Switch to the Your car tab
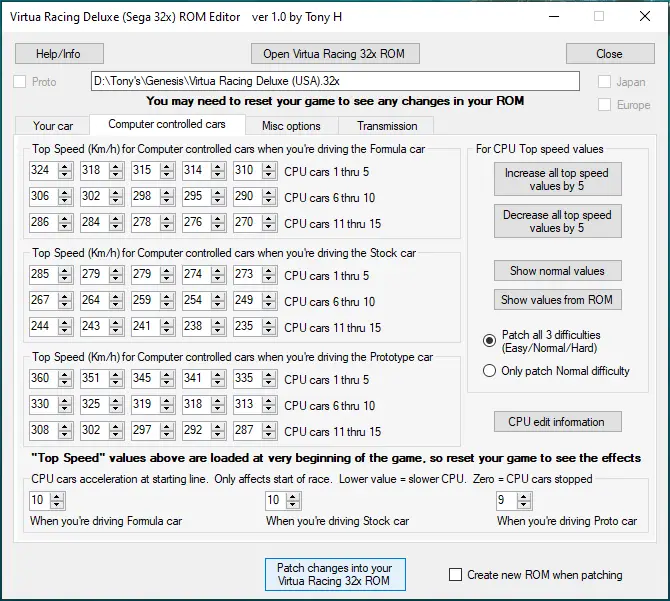This screenshot has height=601, width=670. click(x=53, y=126)
